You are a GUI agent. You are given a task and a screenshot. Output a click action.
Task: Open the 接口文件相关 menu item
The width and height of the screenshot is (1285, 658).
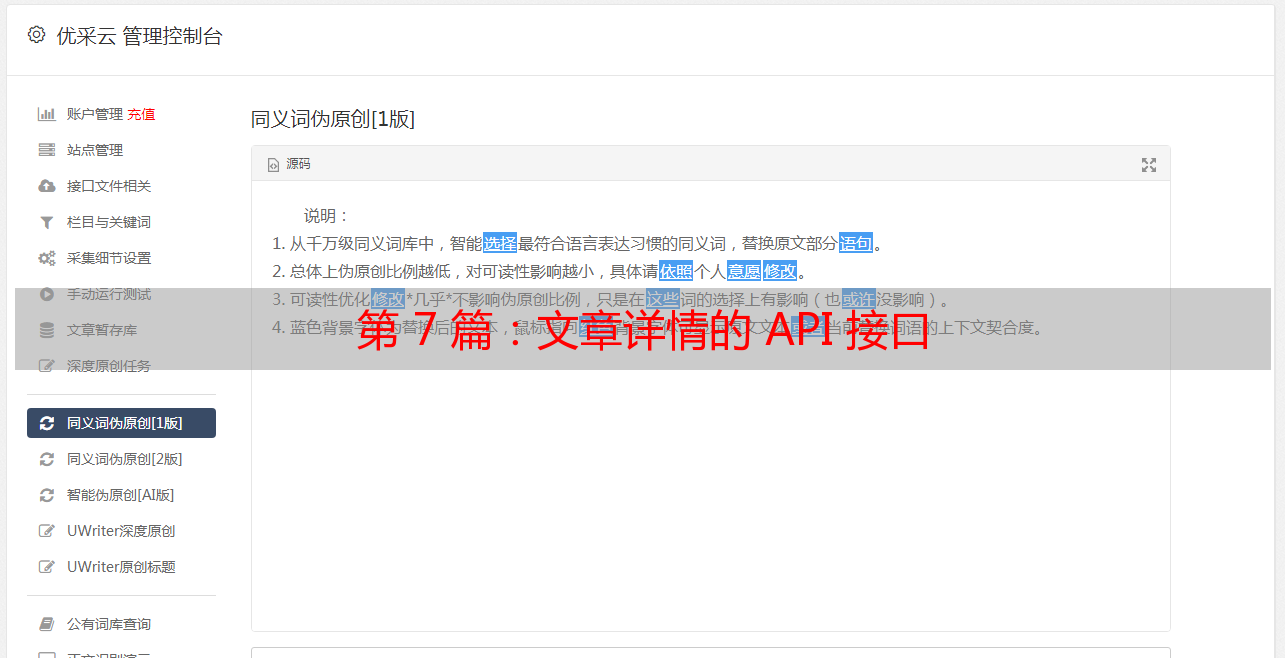109,186
